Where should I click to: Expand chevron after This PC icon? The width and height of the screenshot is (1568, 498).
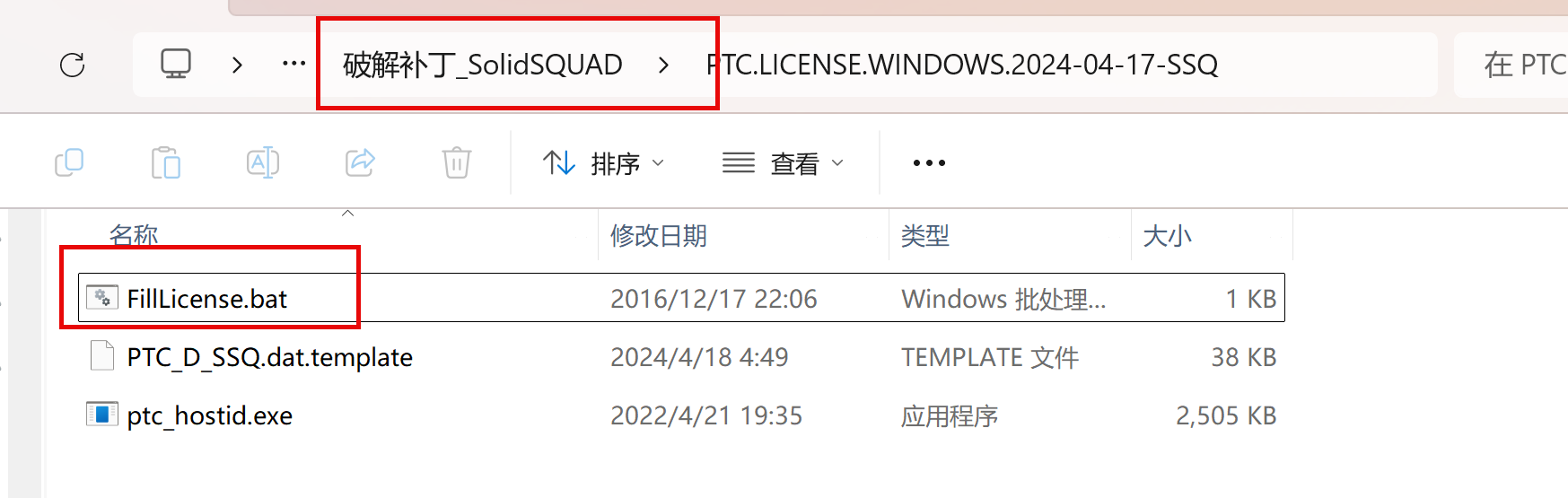[x=237, y=65]
